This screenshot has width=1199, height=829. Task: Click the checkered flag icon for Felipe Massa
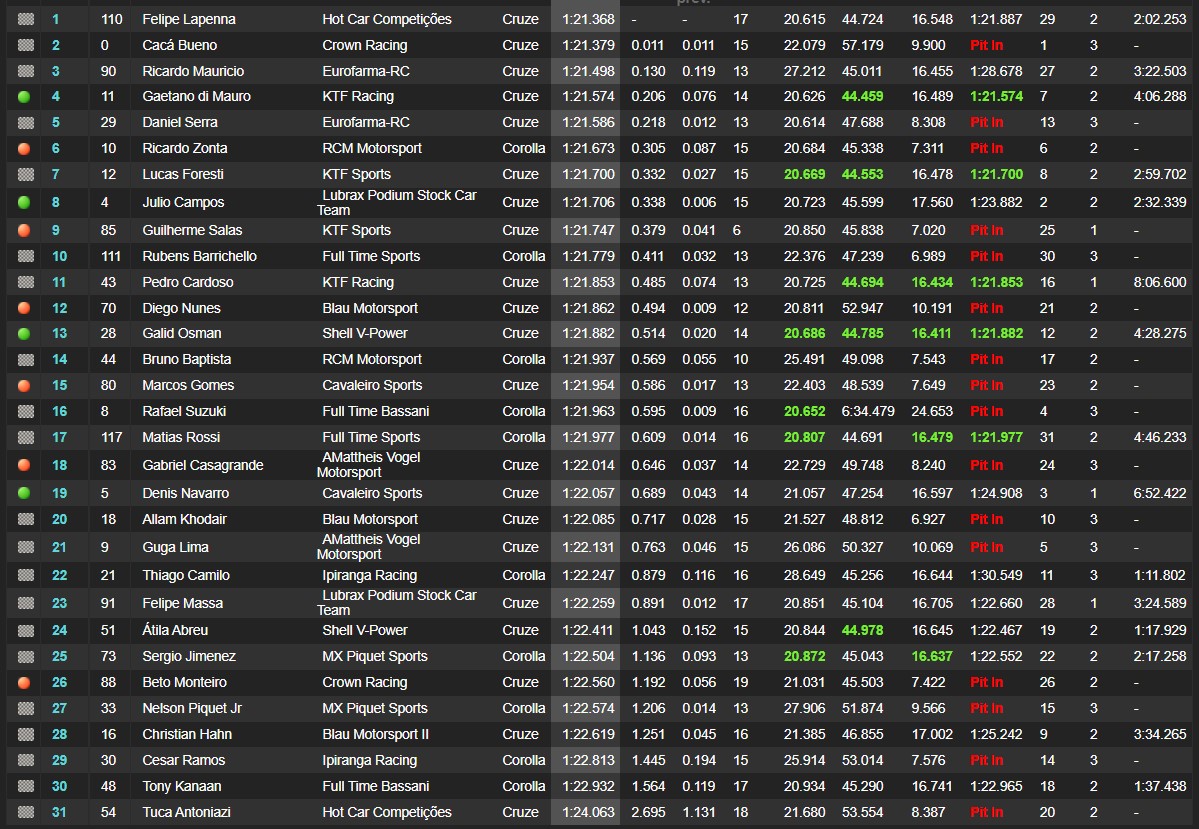tap(26, 603)
